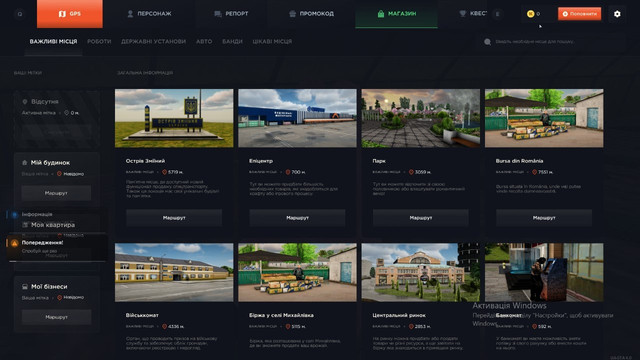
Task: Click the icon beside Мої бізнеси
Action: [25, 287]
